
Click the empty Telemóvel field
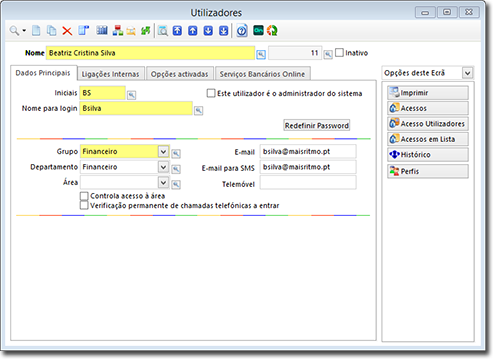308,183
